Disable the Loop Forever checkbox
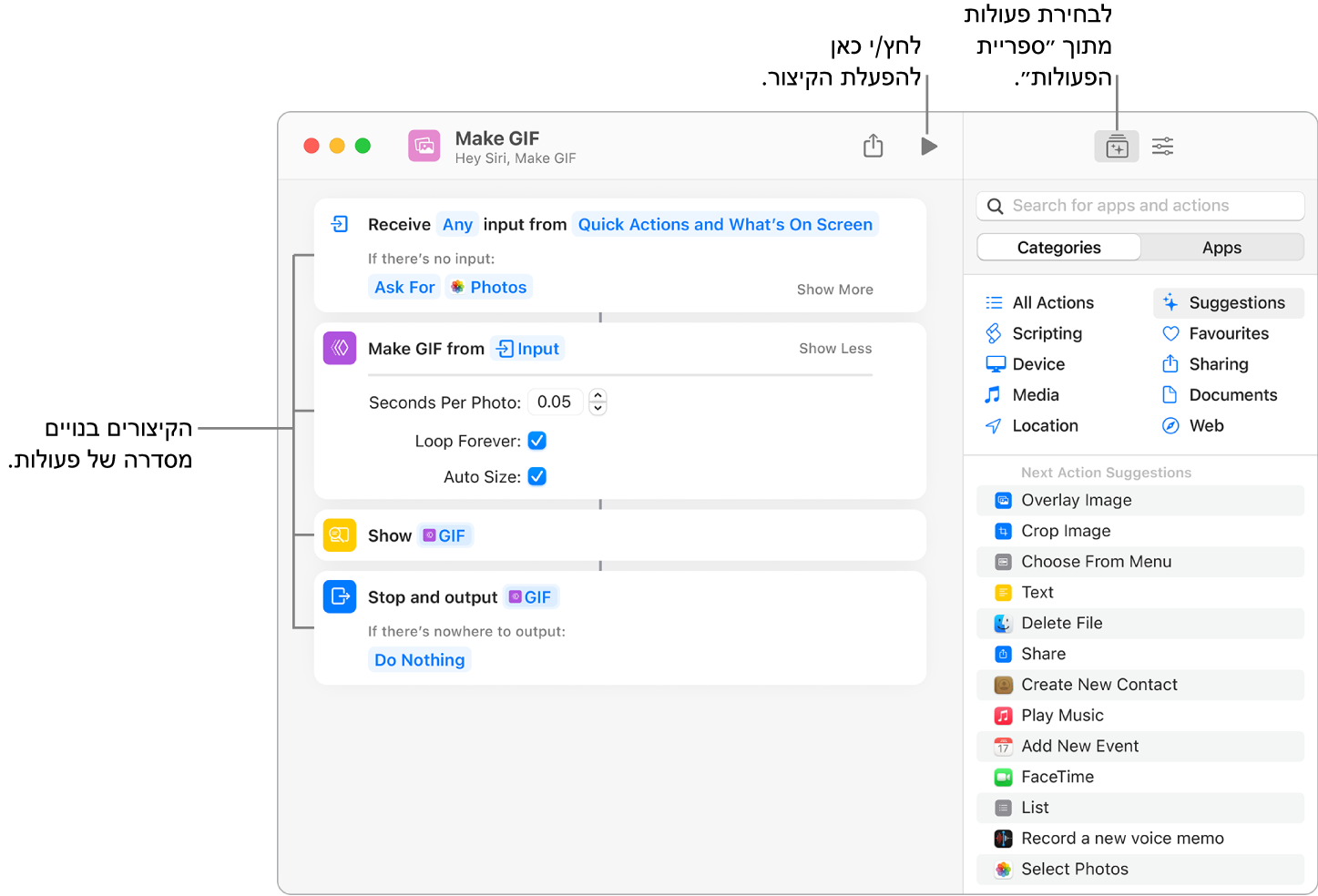 point(536,440)
